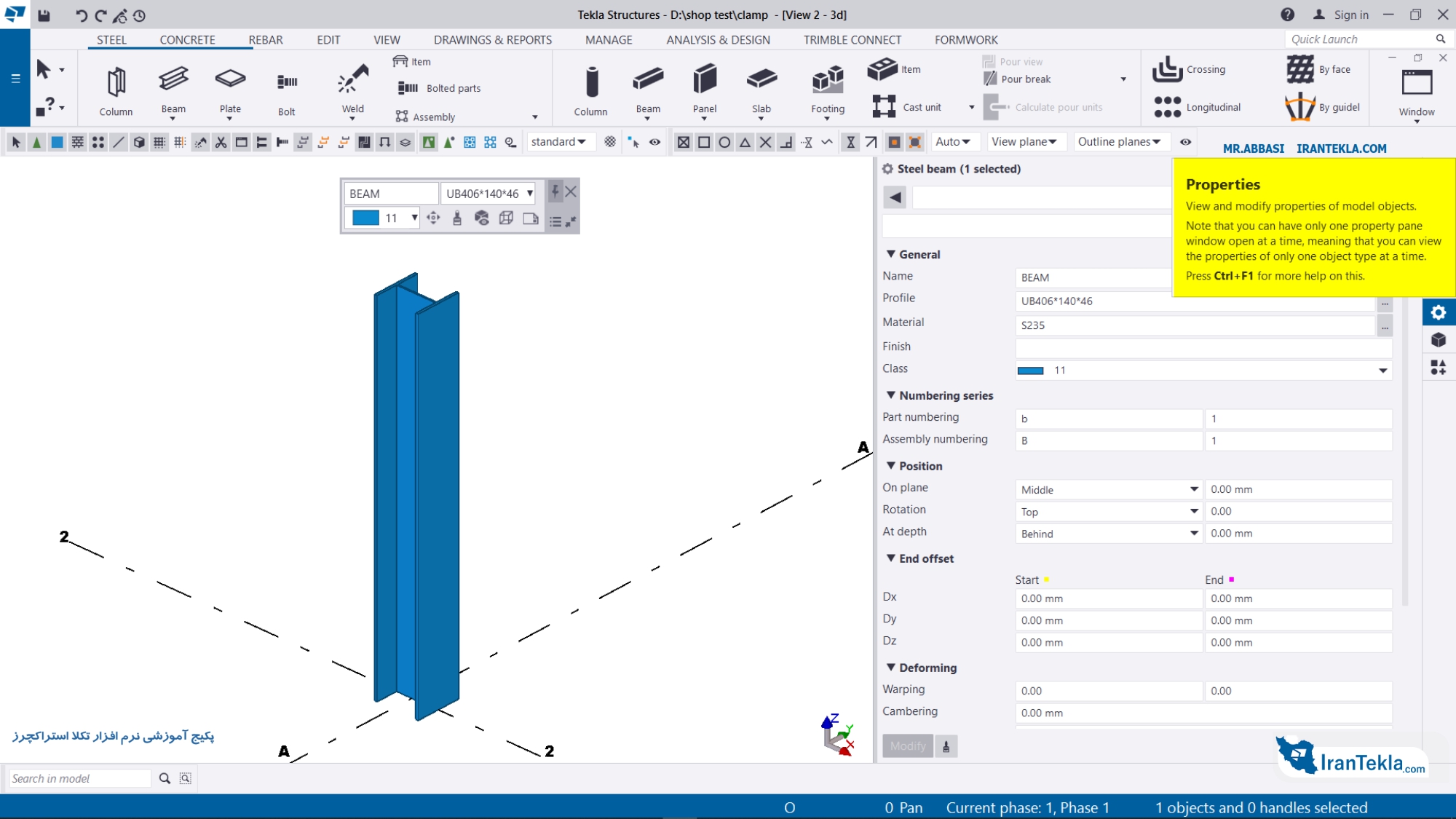Pin the contextual toolbar

[x=555, y=192]
